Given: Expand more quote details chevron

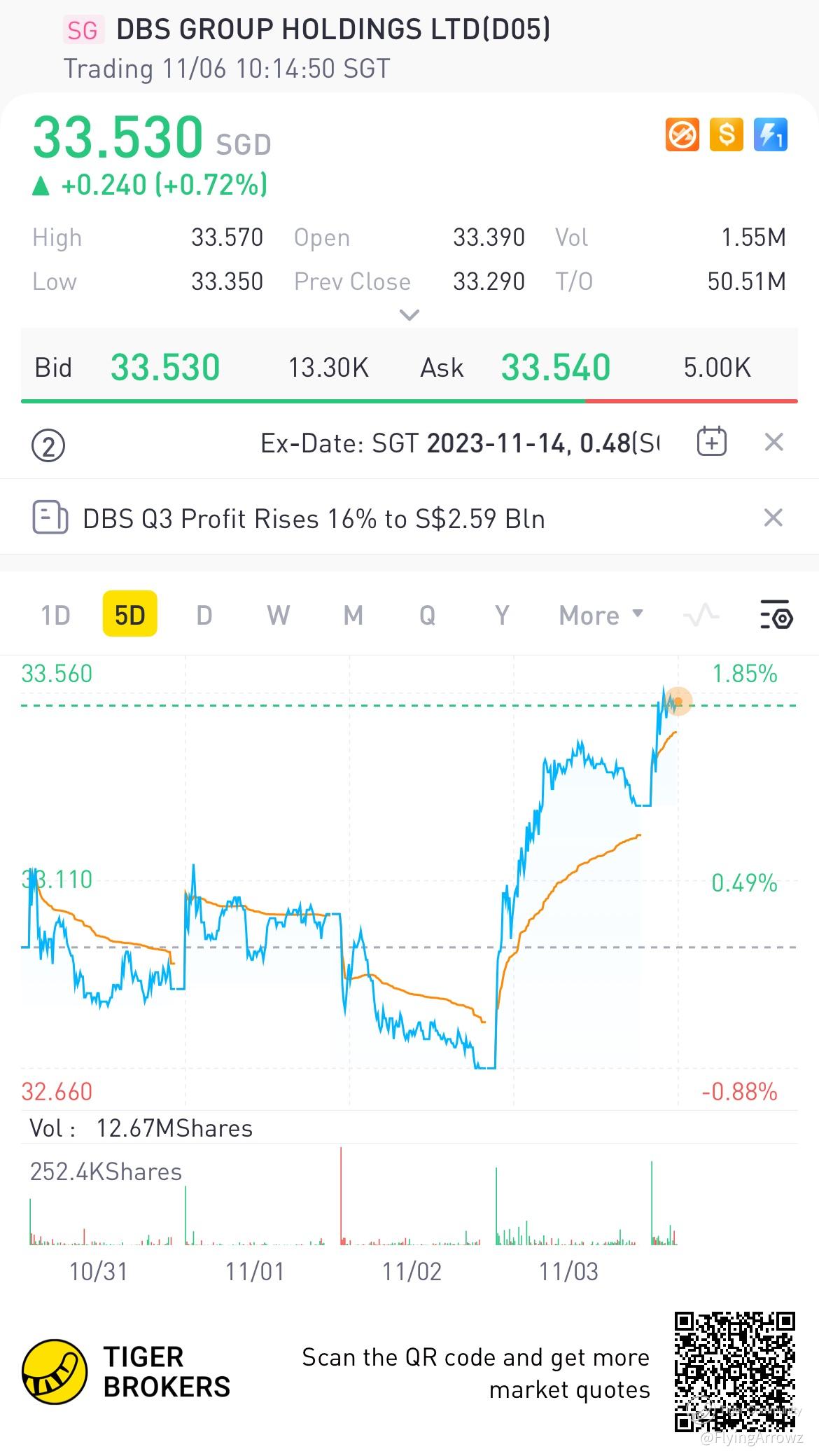Looking at the screenshot, I should pos(409,315).
